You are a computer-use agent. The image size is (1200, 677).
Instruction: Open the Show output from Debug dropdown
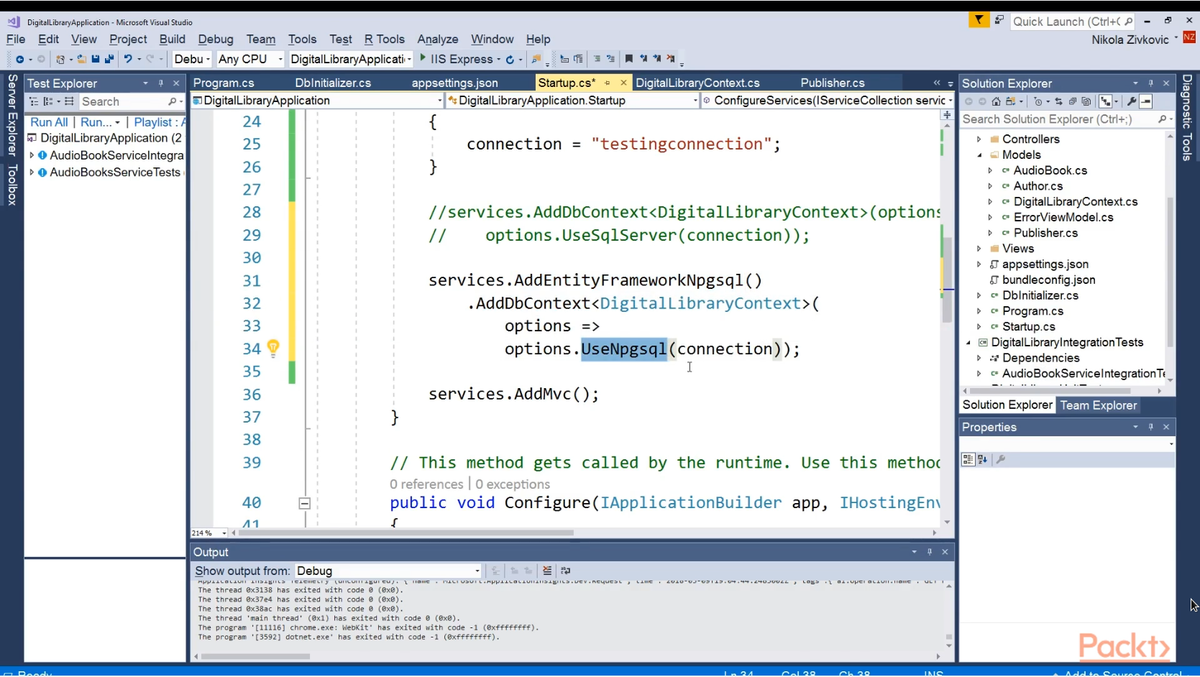click(388, 571)
